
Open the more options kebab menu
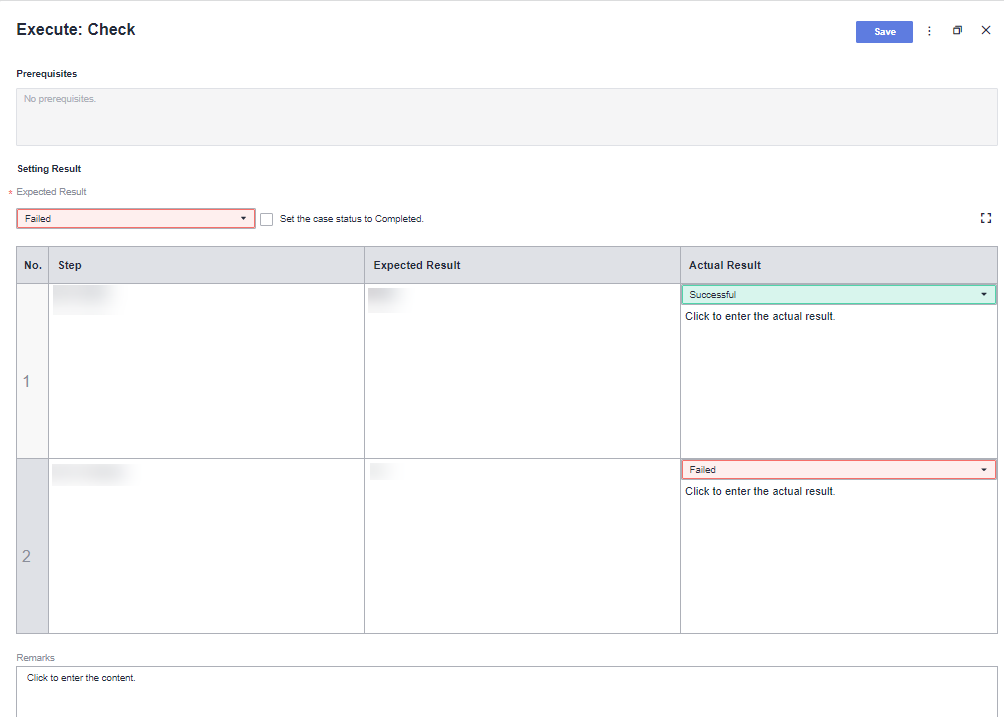929,32
